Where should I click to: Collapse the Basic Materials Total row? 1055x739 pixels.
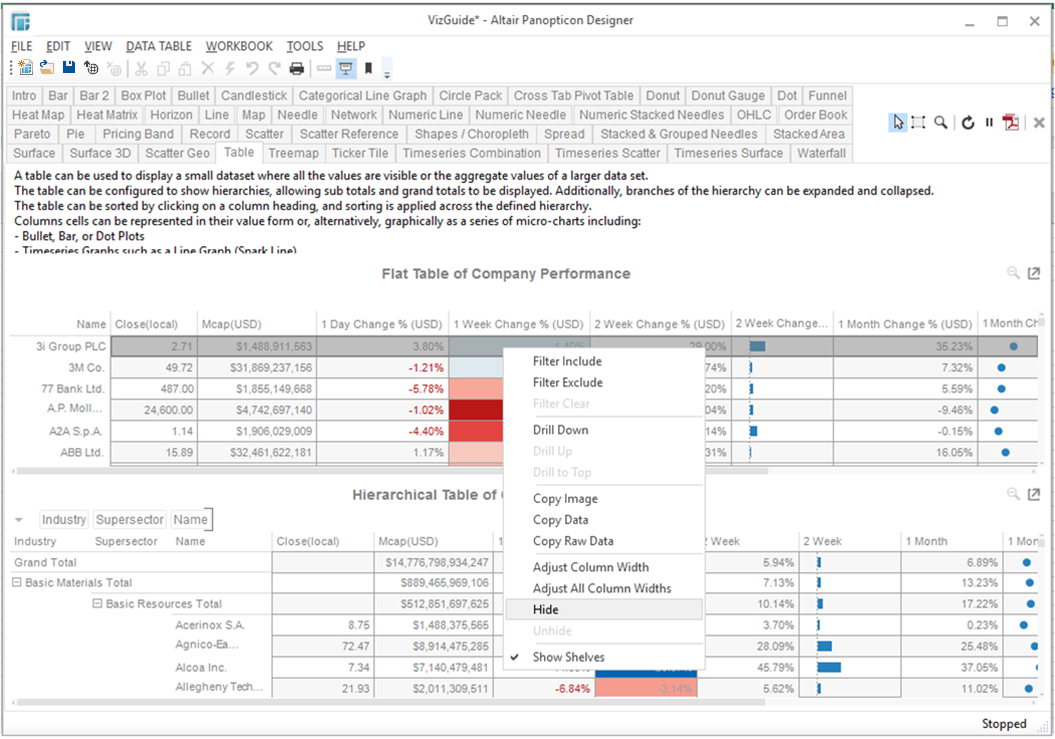pos(17,583)
